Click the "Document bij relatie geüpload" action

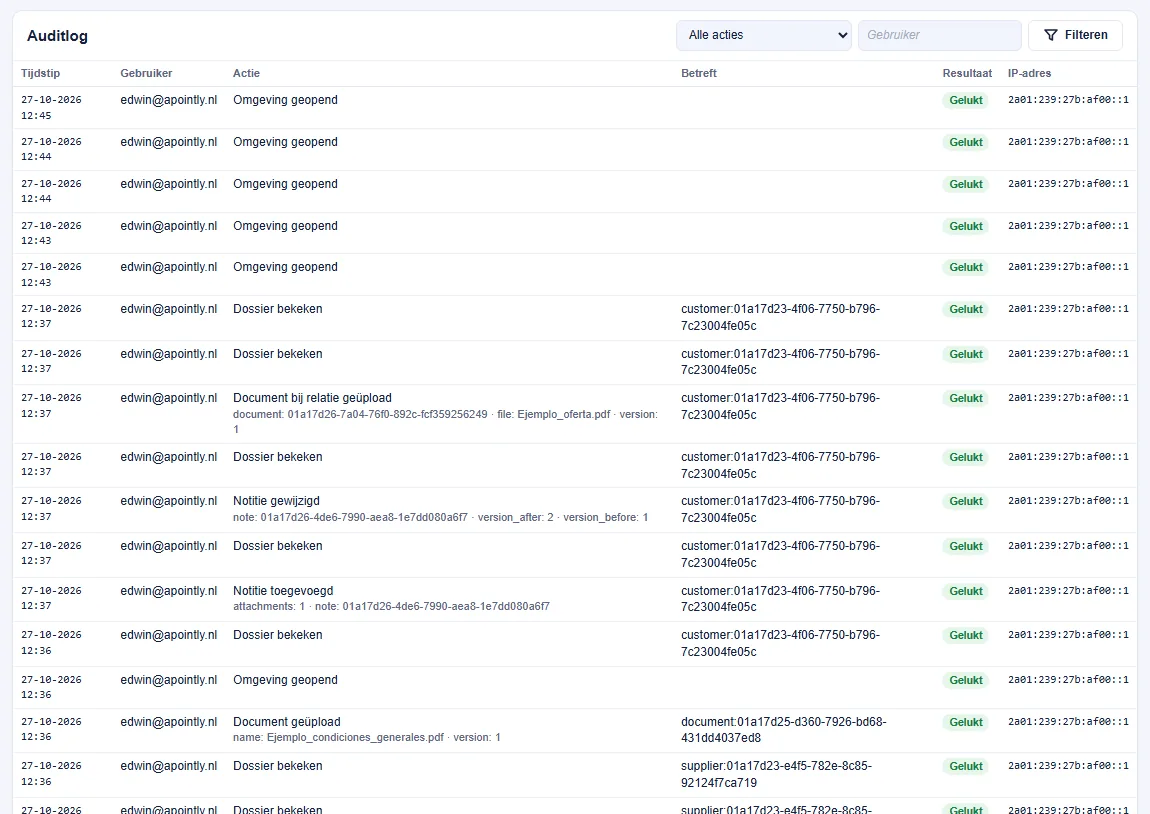coord(312,398)
